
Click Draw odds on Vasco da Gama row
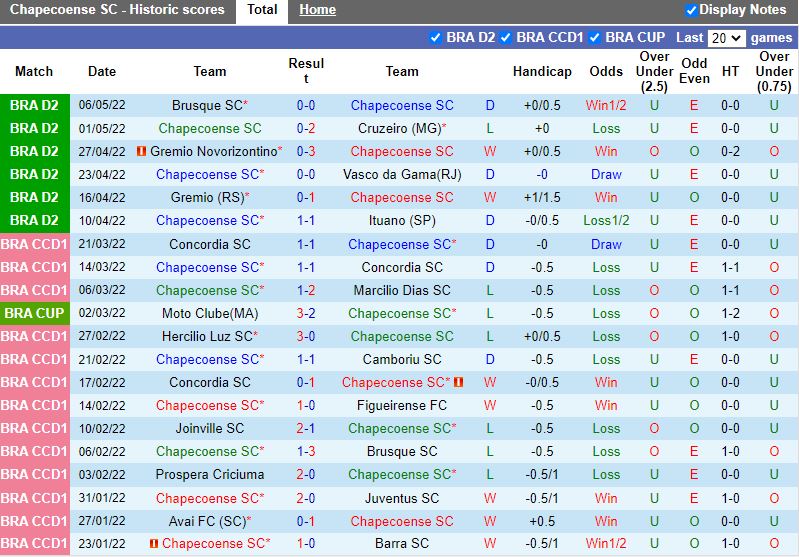606,175
